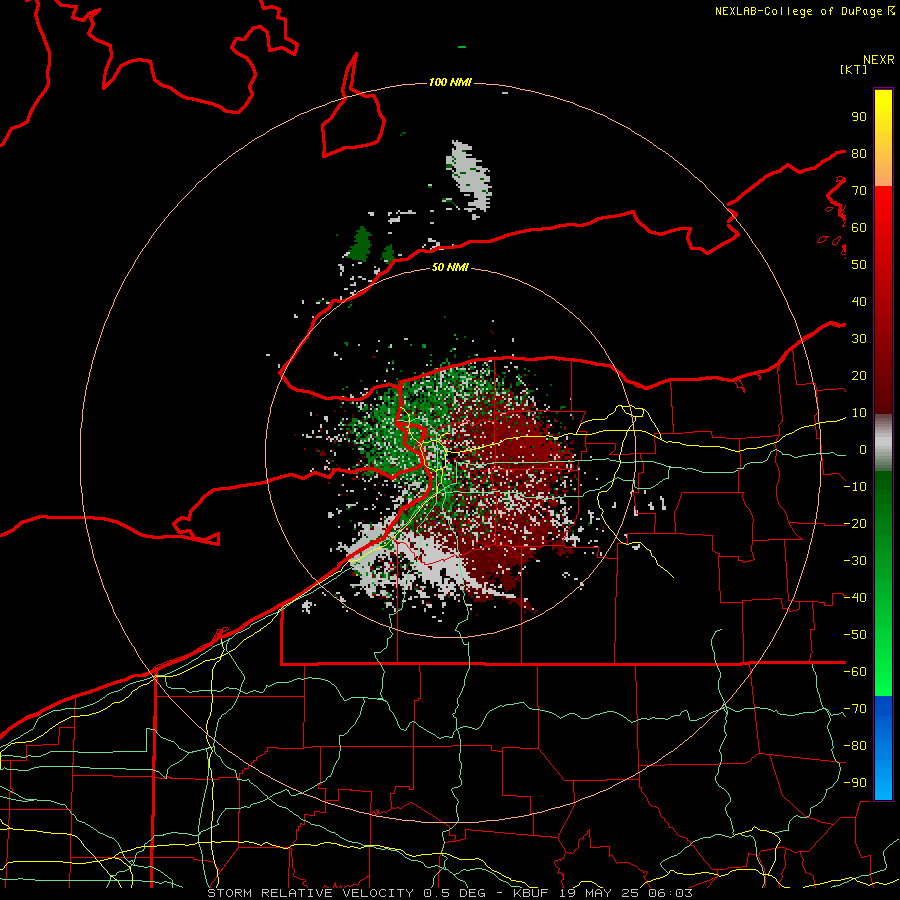
Task: Click the "90" value on the velocity scale
Action: click(x=859, y=117)
